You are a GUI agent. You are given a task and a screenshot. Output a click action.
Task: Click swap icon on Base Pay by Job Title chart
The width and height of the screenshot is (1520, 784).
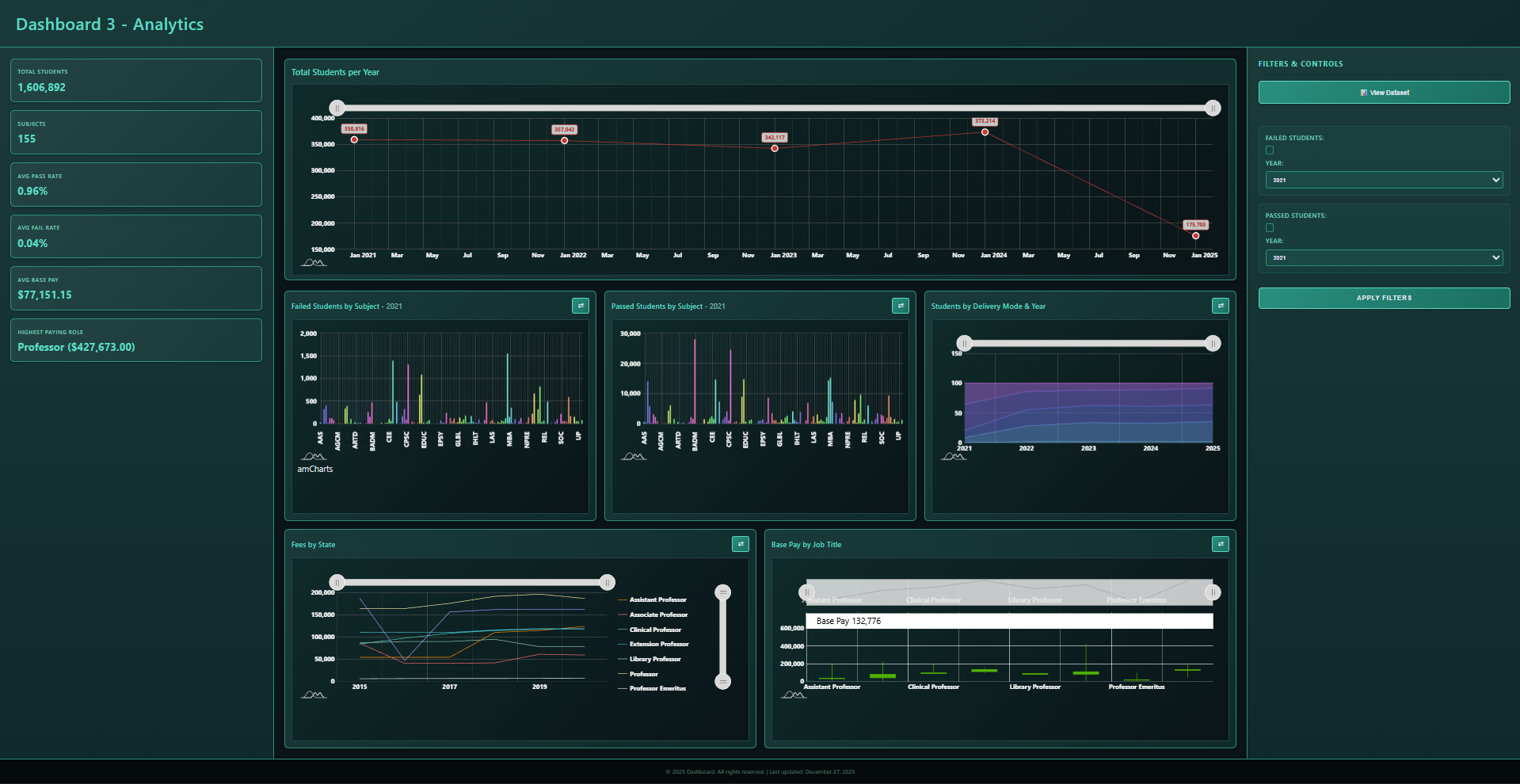click(x=1220, y=544)
